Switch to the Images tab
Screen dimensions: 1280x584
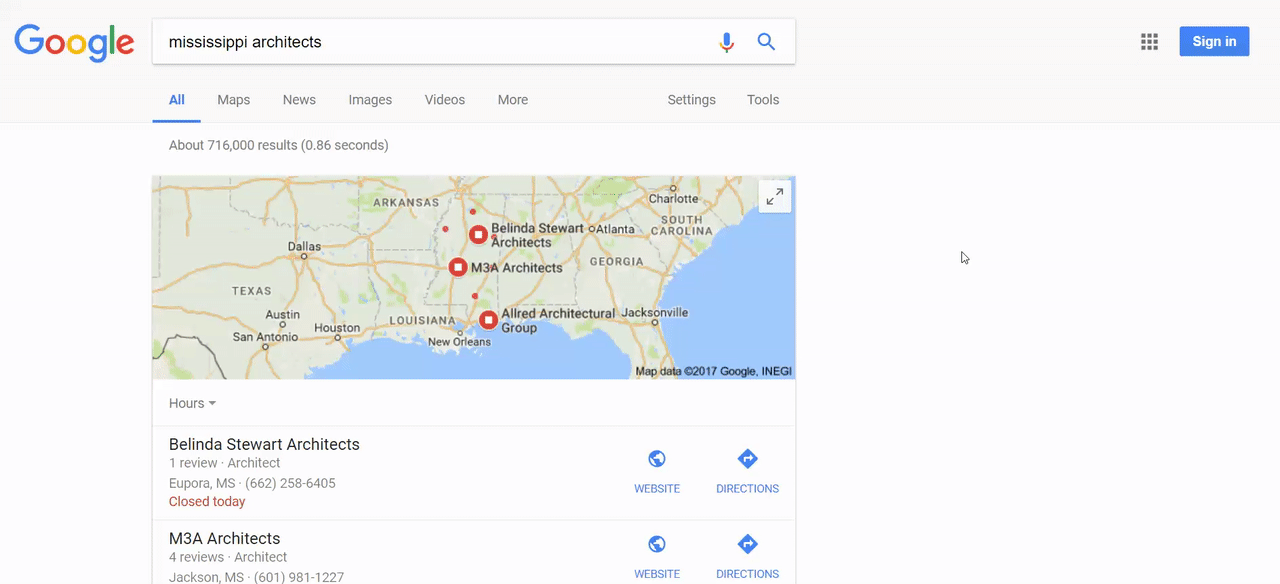pyautogui.click(x=370, y=100)
